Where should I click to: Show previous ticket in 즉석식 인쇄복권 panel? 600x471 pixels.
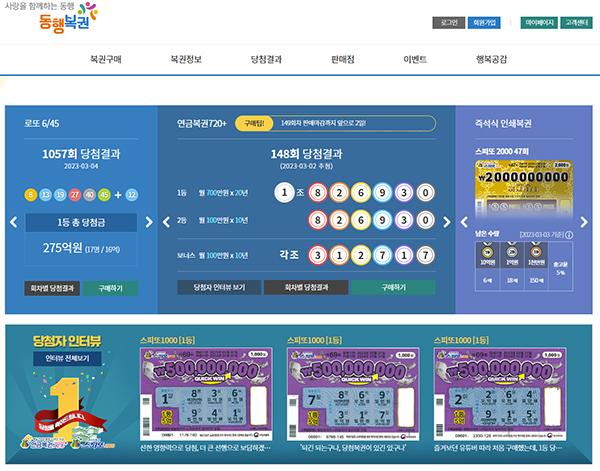tap(464, 222)
